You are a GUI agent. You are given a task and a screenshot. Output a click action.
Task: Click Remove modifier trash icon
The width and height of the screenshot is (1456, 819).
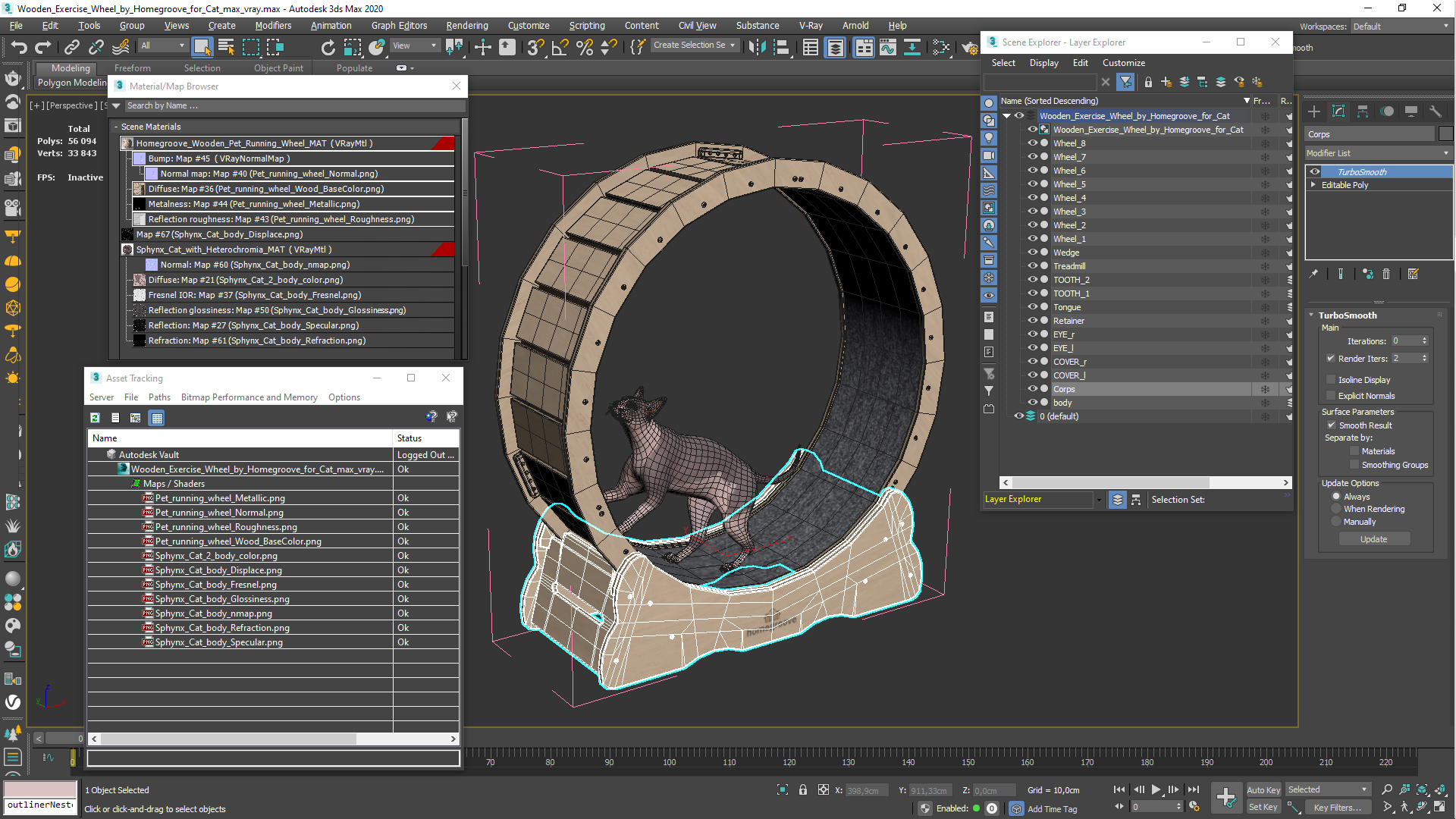click(x=1386, y=274)
